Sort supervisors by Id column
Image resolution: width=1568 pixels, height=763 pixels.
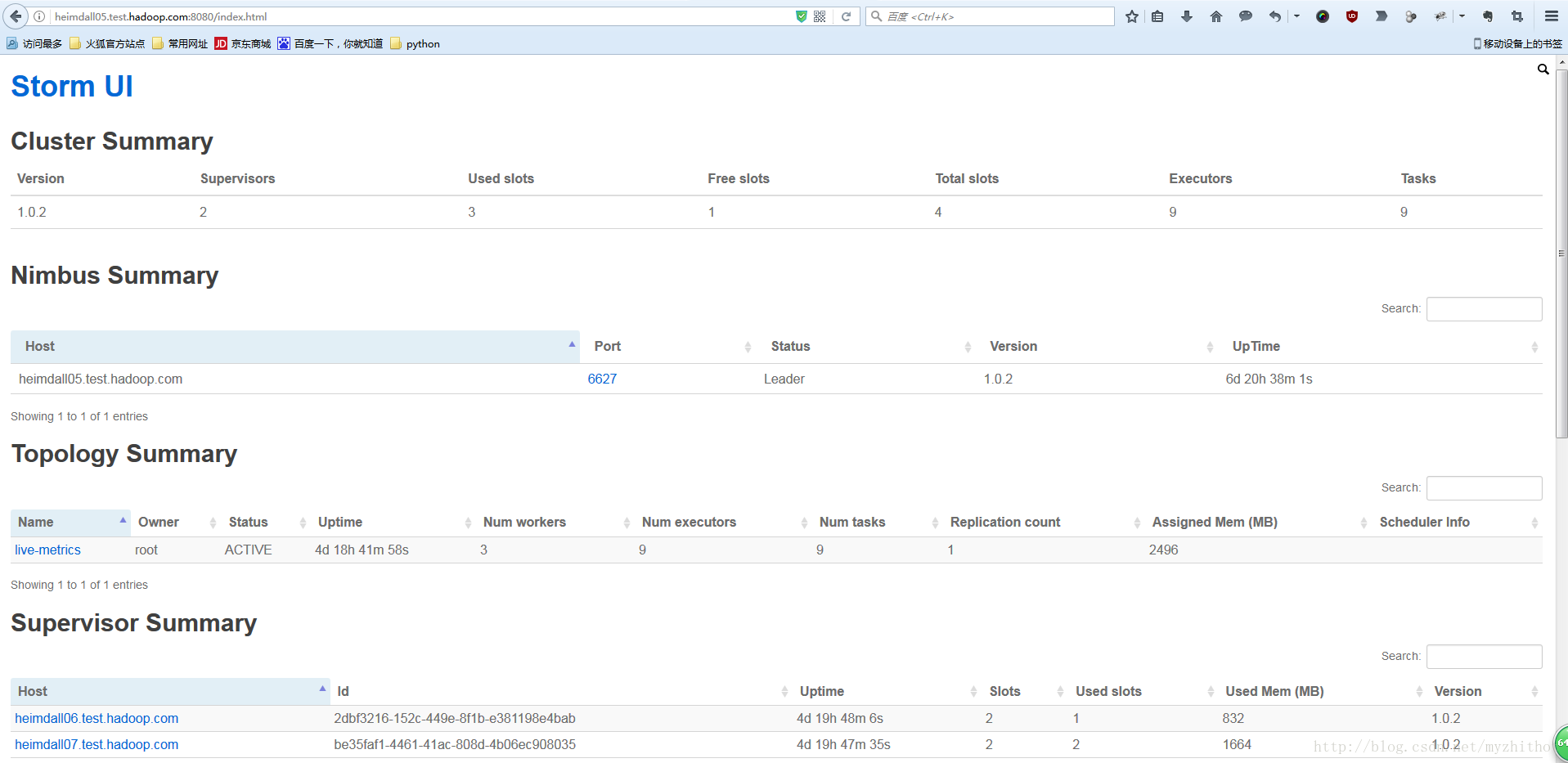561,692
